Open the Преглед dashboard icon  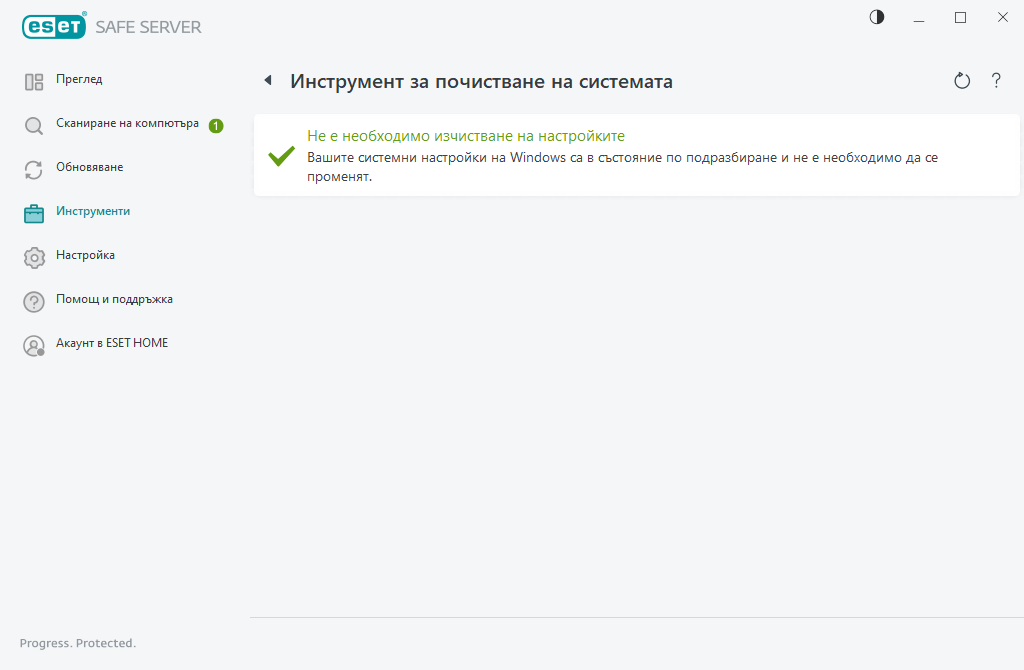[33, 80]
